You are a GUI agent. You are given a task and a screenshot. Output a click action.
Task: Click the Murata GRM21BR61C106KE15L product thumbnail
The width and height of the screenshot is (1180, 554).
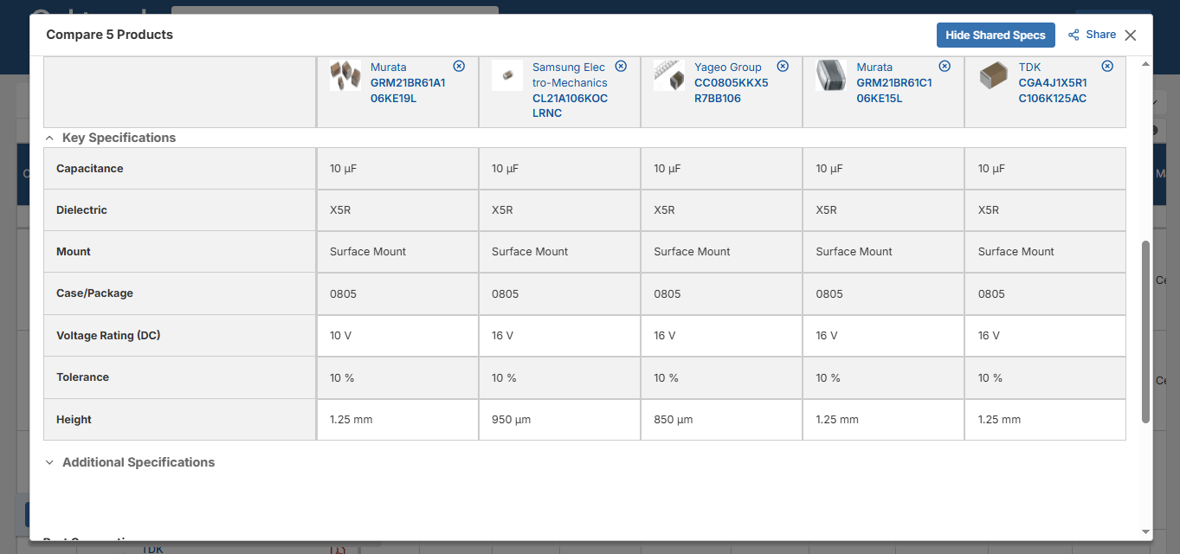coord(832,76)
